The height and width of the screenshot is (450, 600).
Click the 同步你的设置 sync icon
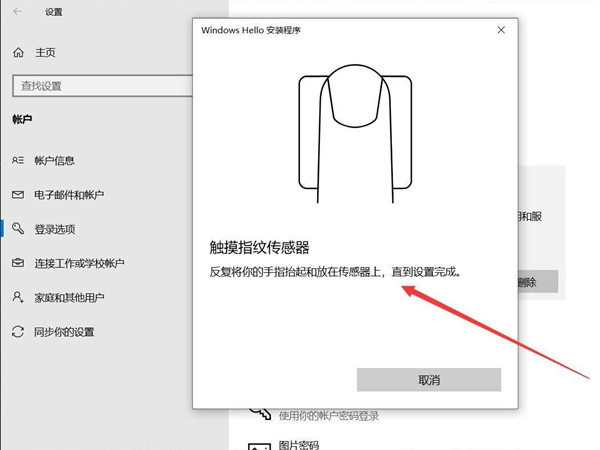pyautogui.click(x=17, y=331)
